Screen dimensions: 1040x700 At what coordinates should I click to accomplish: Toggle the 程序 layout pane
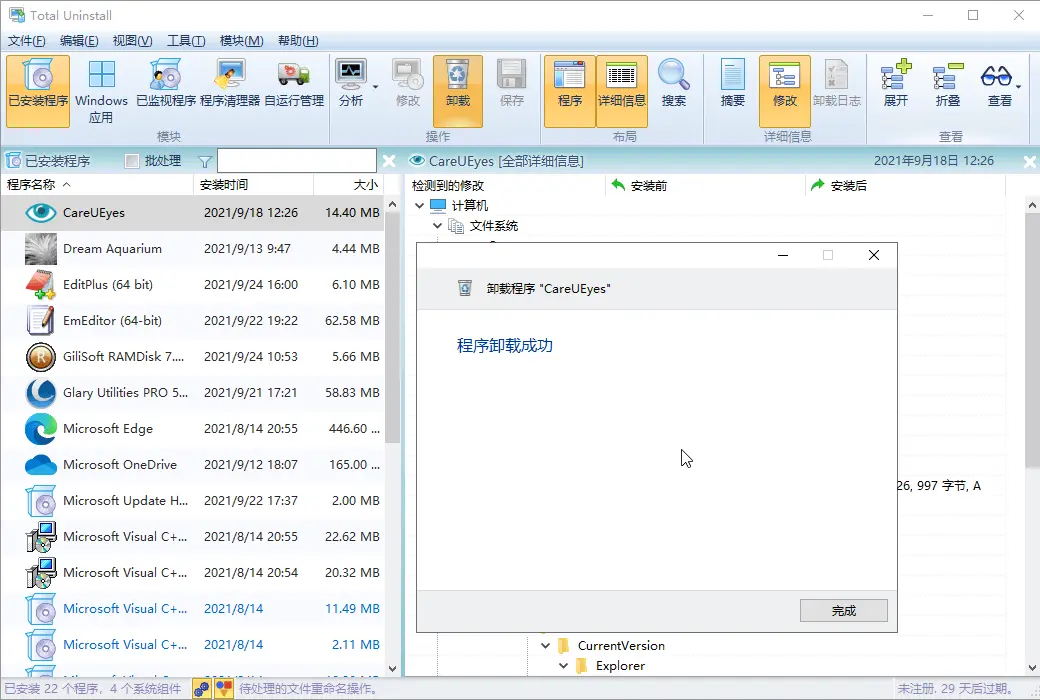point(570,90)
